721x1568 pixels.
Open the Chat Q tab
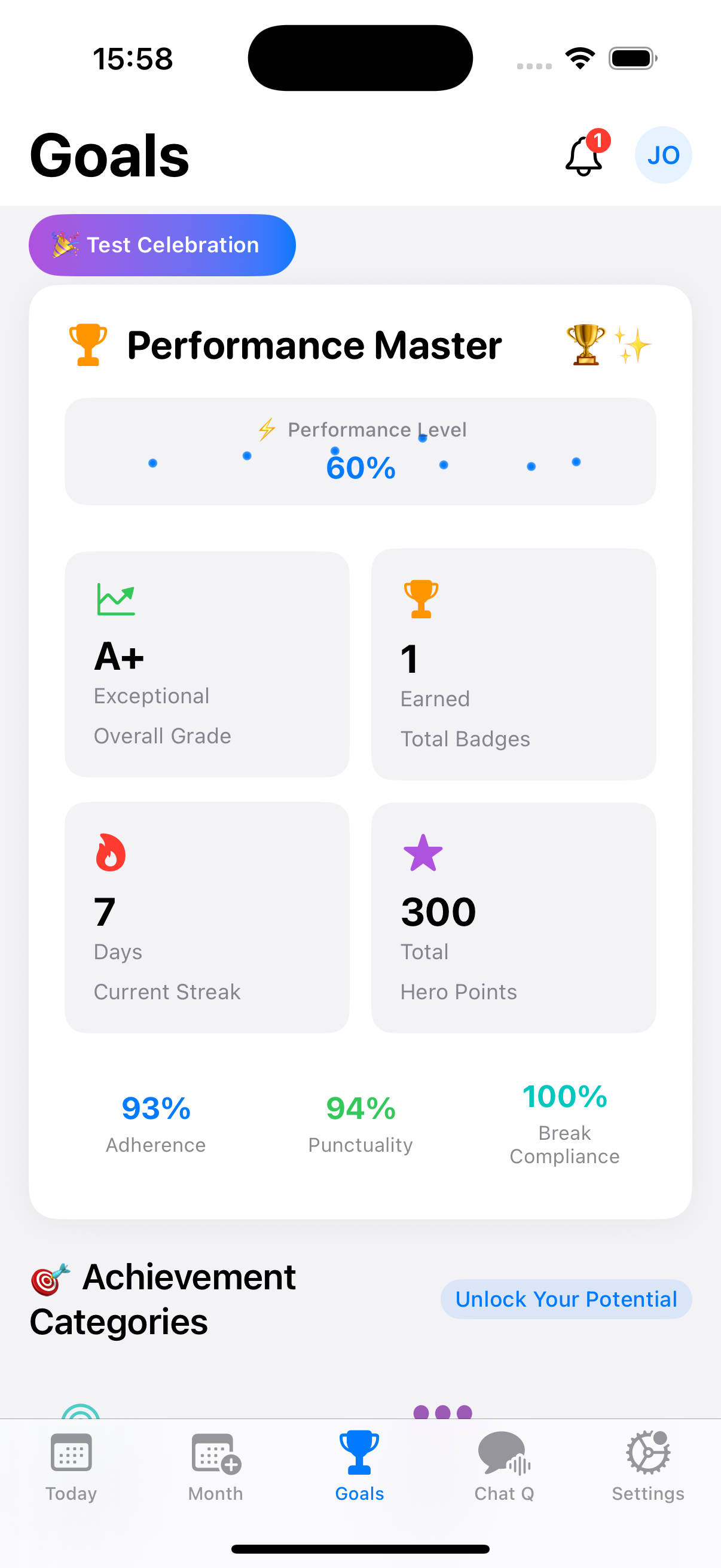(504, 1466)
